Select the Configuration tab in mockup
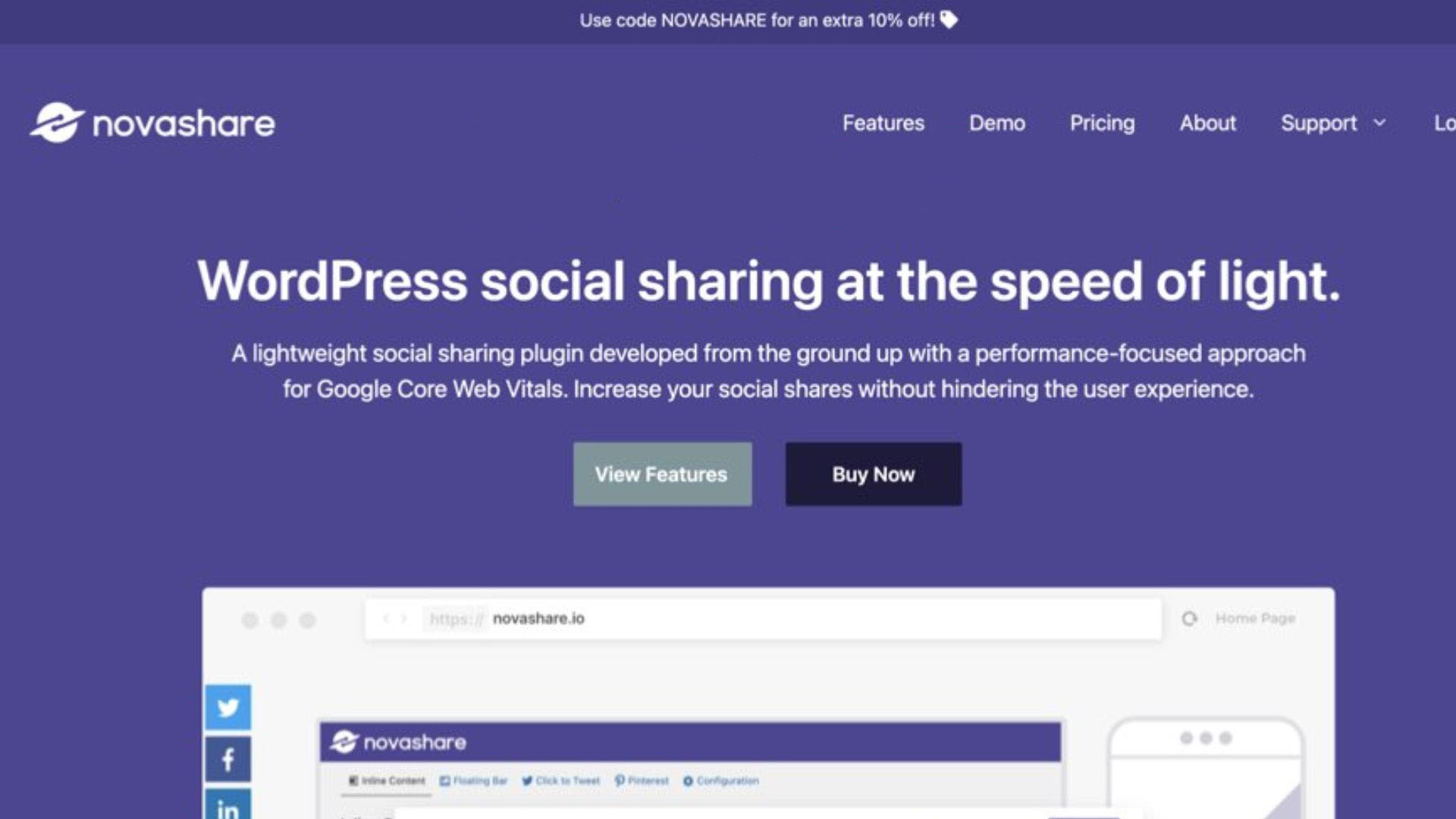The width and height of the screenshot is (1456, 819). pyautogui.click(x=720, y=780)
